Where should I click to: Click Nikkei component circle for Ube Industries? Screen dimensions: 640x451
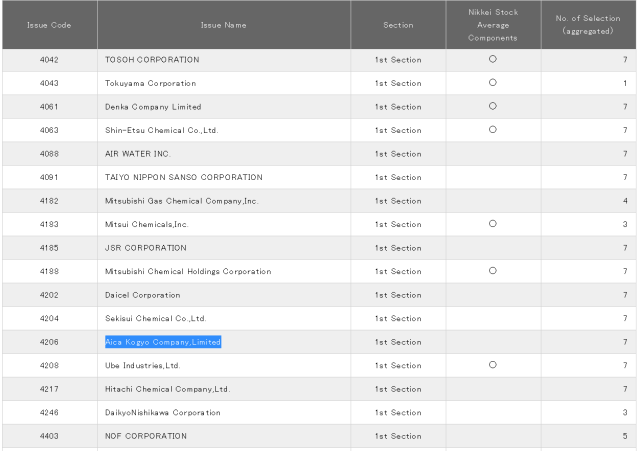(x=493, y=365)
